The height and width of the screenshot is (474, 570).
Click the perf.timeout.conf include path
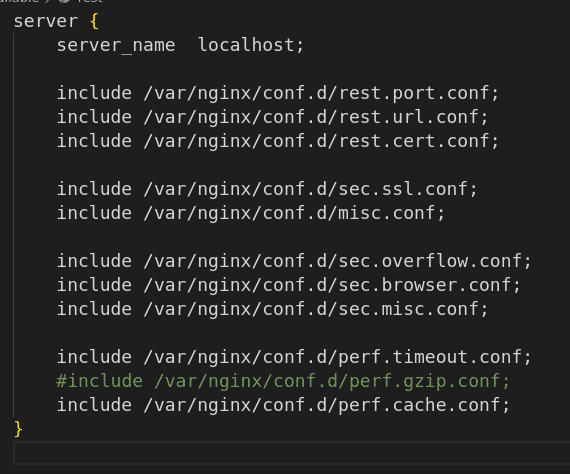click(338, 357)
